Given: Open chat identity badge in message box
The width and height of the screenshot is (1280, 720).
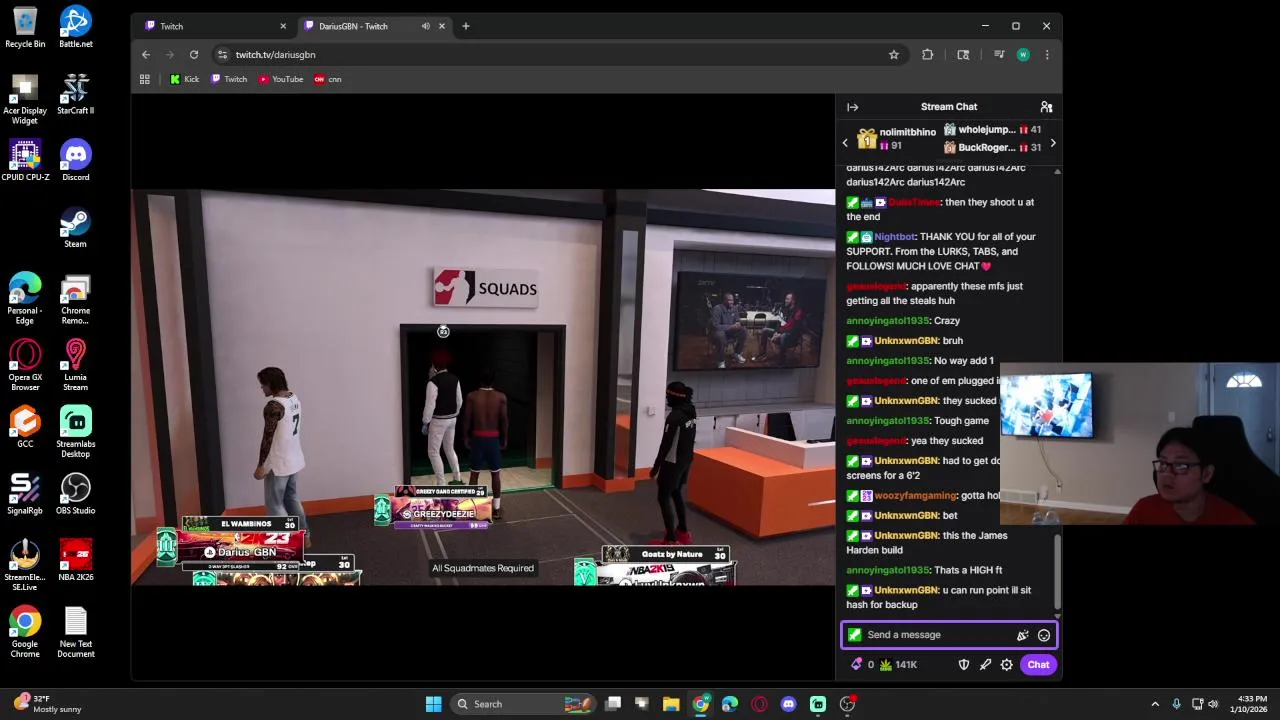Looking at the screenshot, I should 854,635.
